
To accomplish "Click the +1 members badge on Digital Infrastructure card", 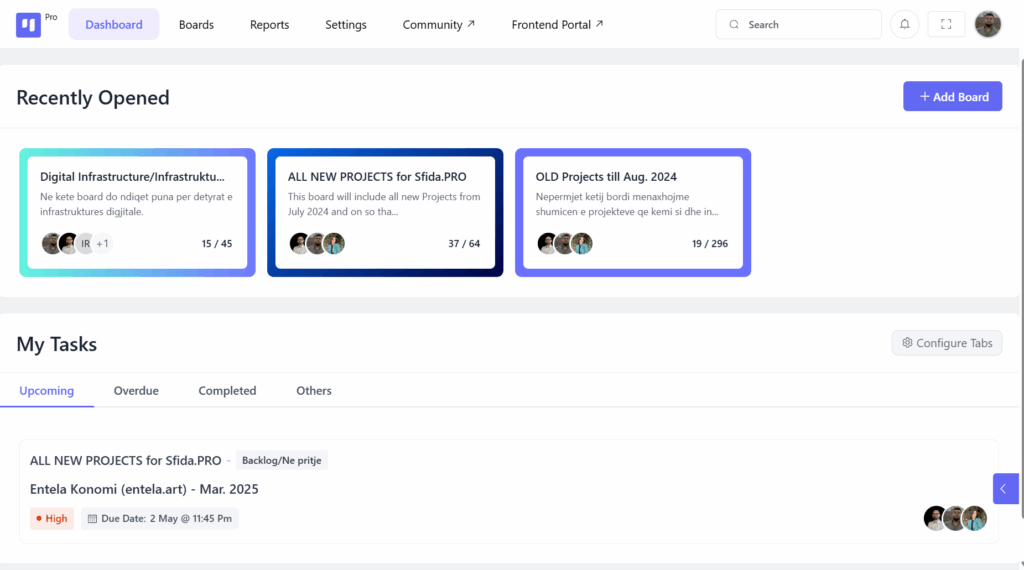I will (x=103, y=244).
